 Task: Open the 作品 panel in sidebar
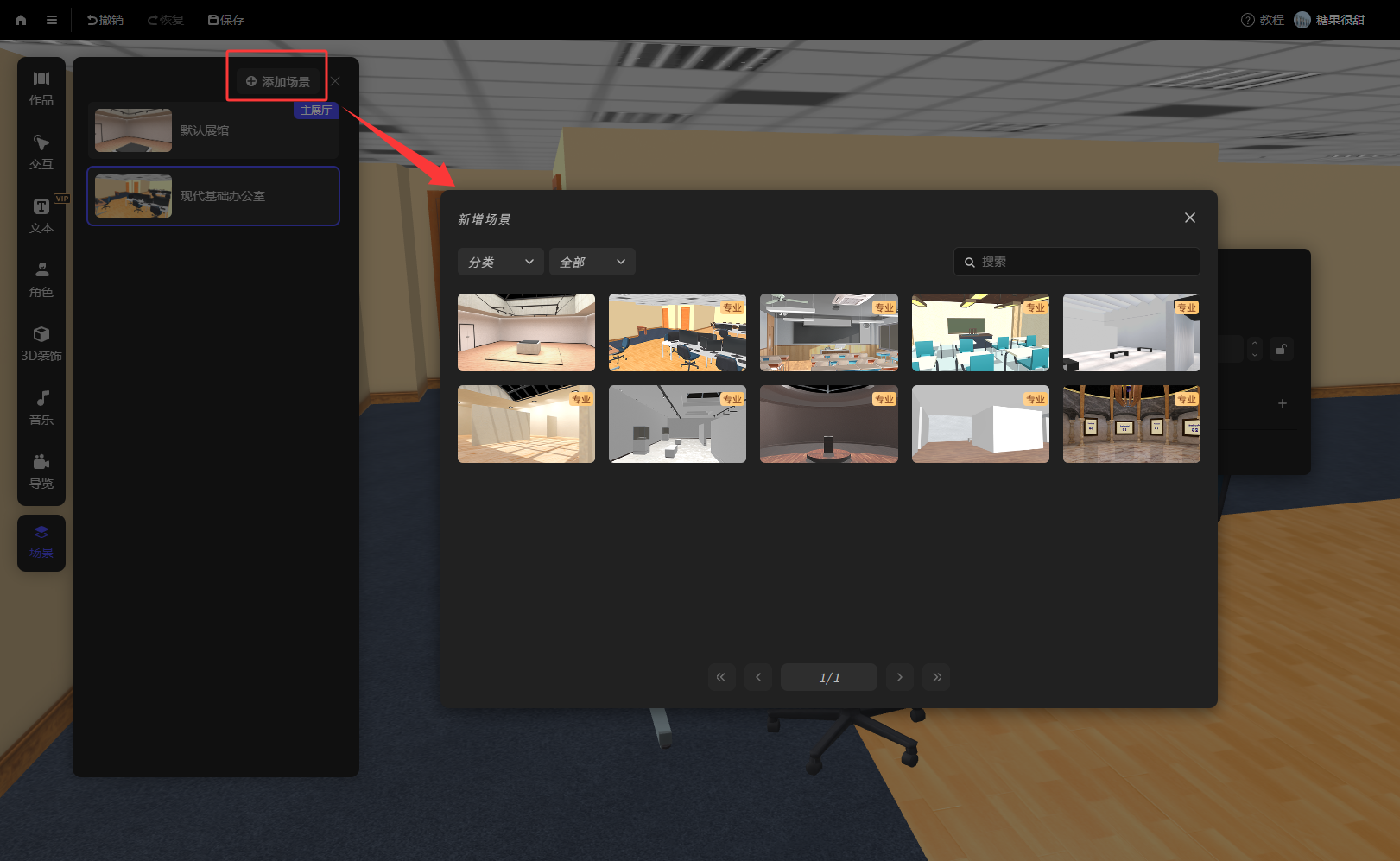[41, 89]
